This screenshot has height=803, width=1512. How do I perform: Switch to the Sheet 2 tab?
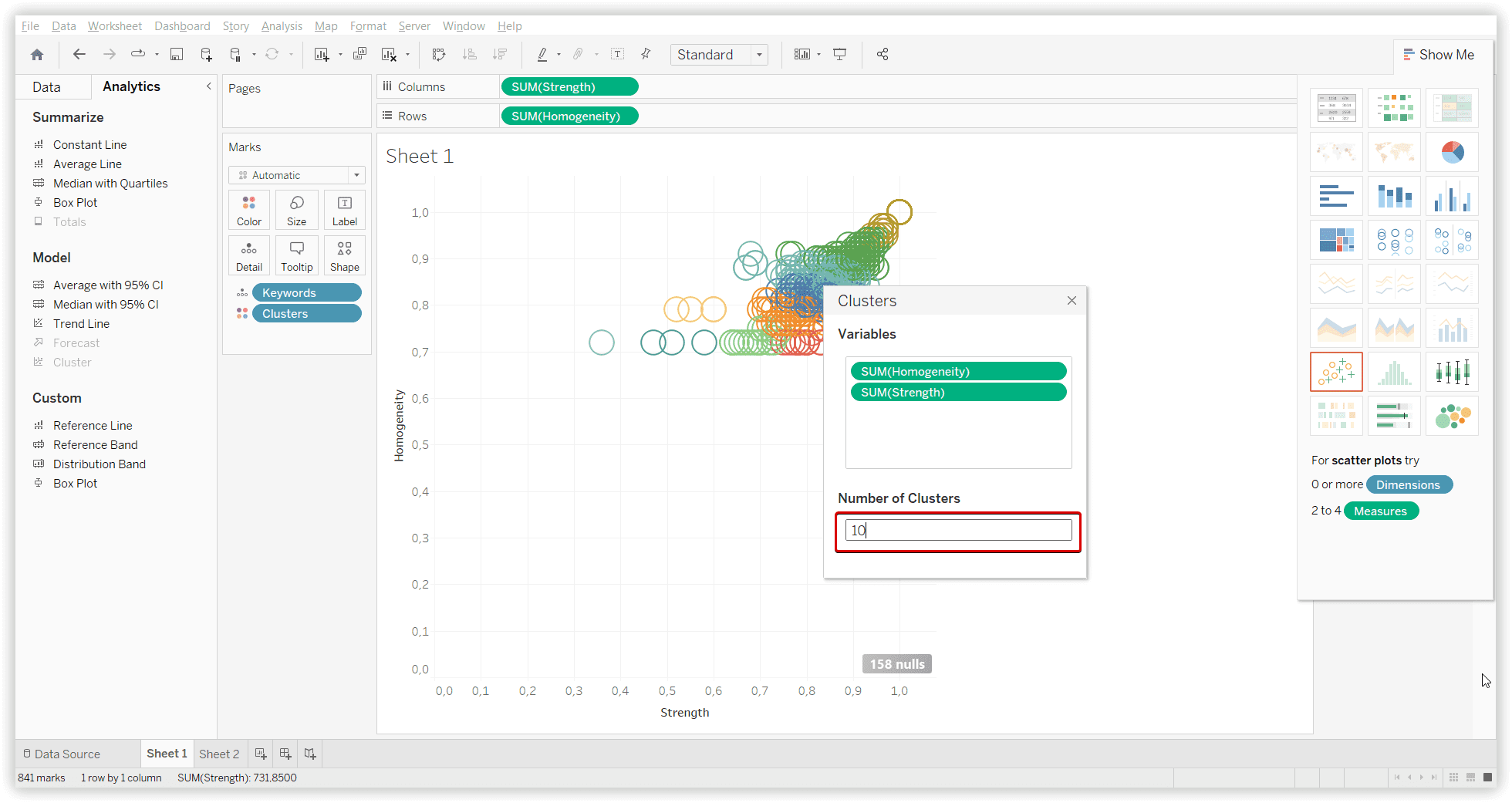(219, 754)
